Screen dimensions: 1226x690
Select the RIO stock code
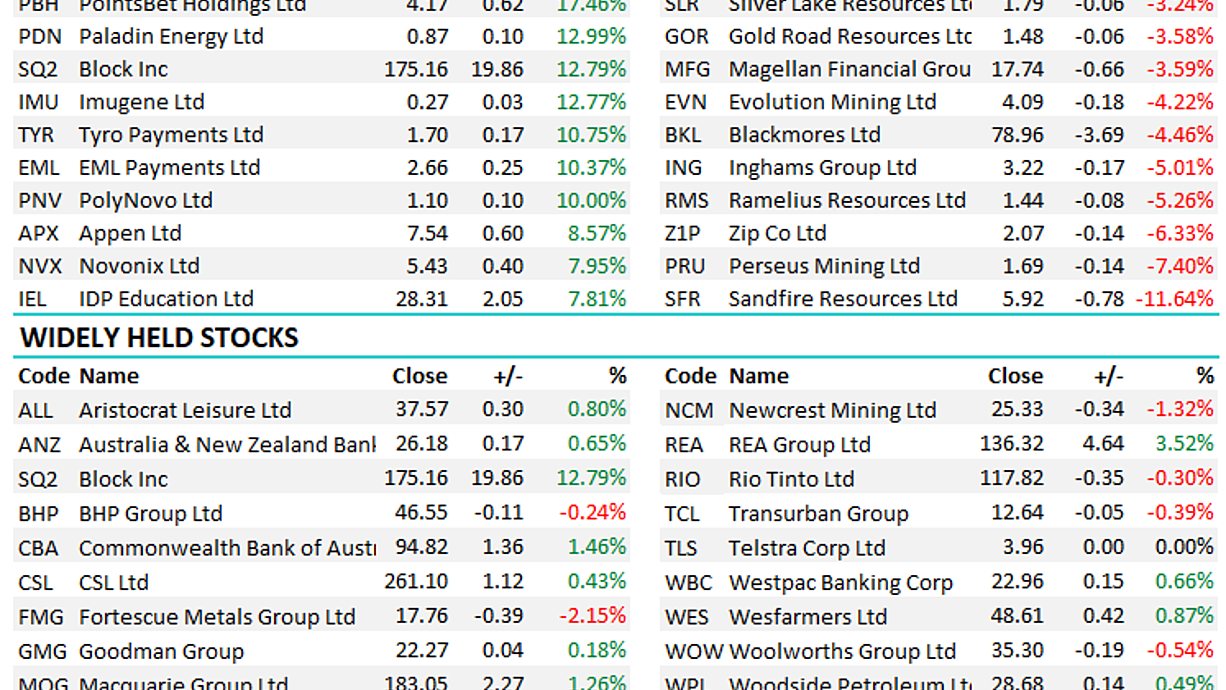click(685, 479)
